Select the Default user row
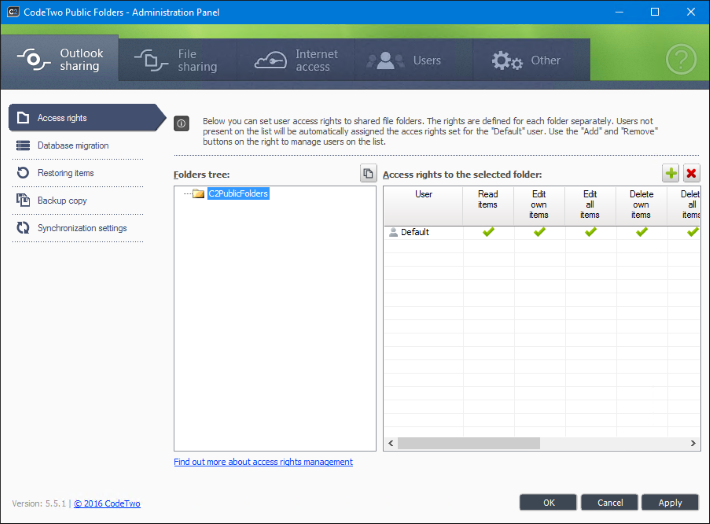 tap(542, 232)
